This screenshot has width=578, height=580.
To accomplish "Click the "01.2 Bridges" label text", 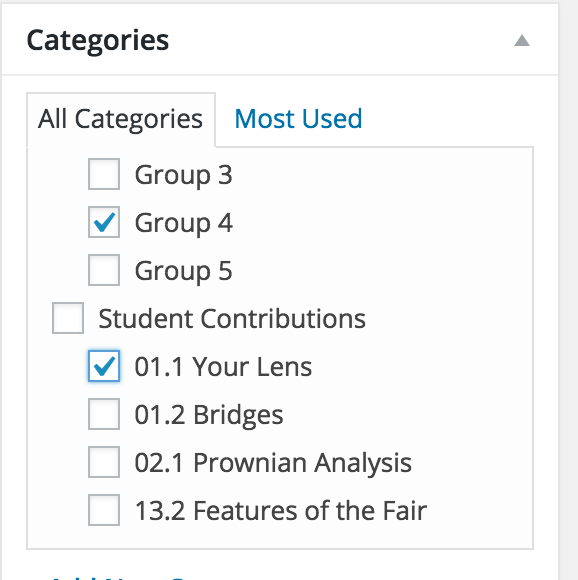I will [209, 415].
